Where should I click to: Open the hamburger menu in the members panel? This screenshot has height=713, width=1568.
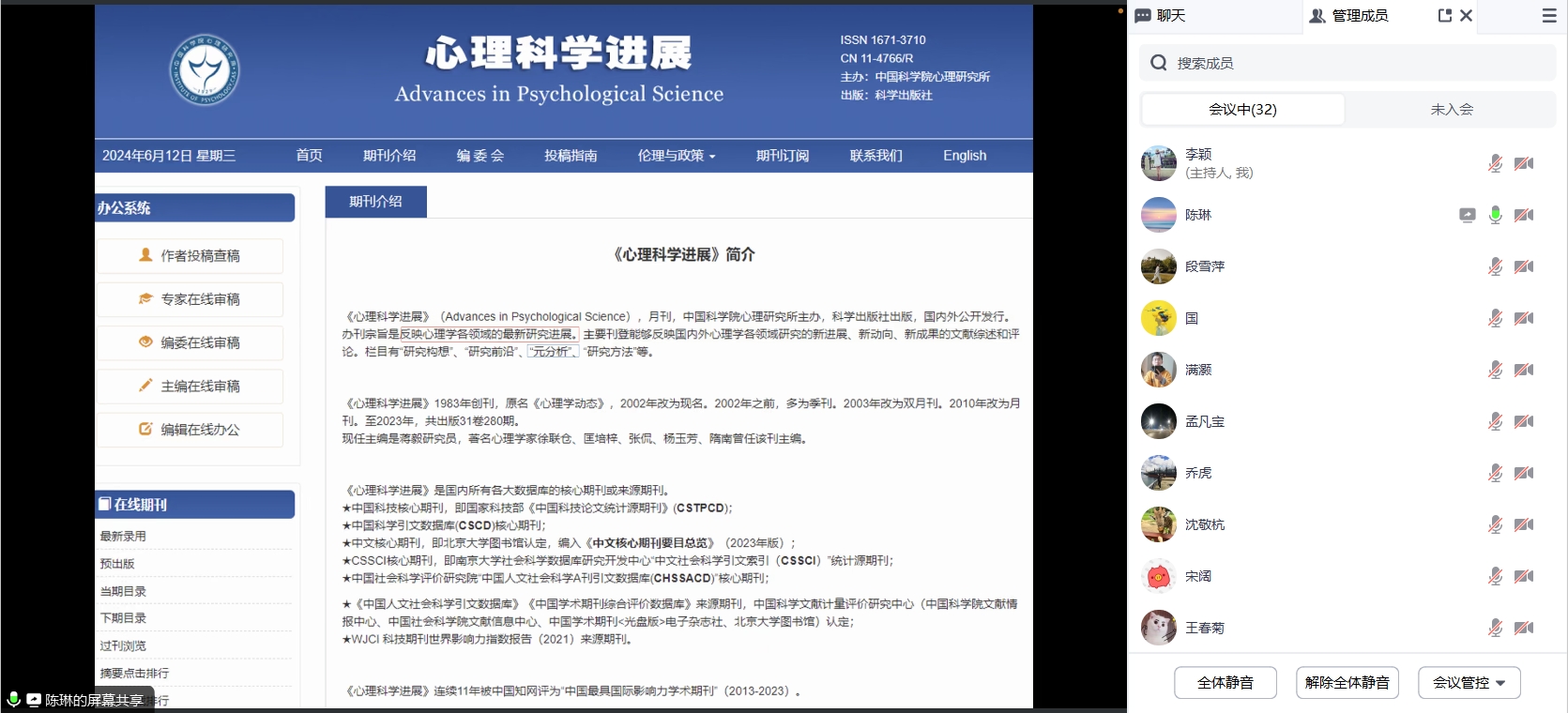coord(1549,15)
